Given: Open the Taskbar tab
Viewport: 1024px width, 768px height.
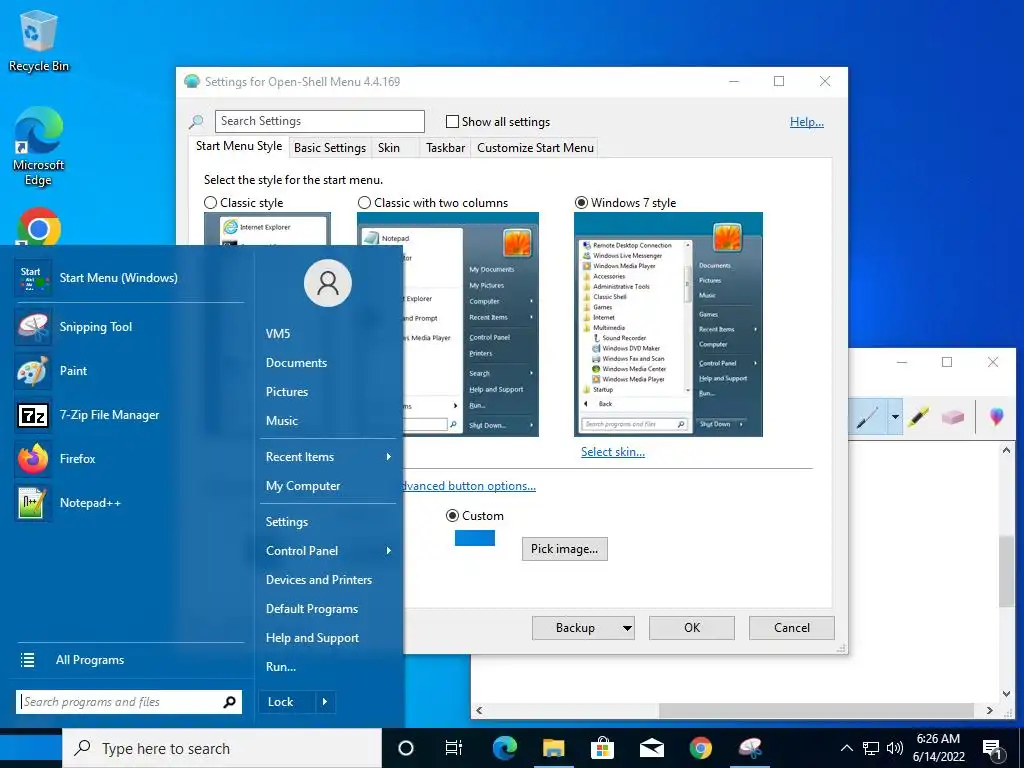Looking at the screenshot, I should click(445, 148).
